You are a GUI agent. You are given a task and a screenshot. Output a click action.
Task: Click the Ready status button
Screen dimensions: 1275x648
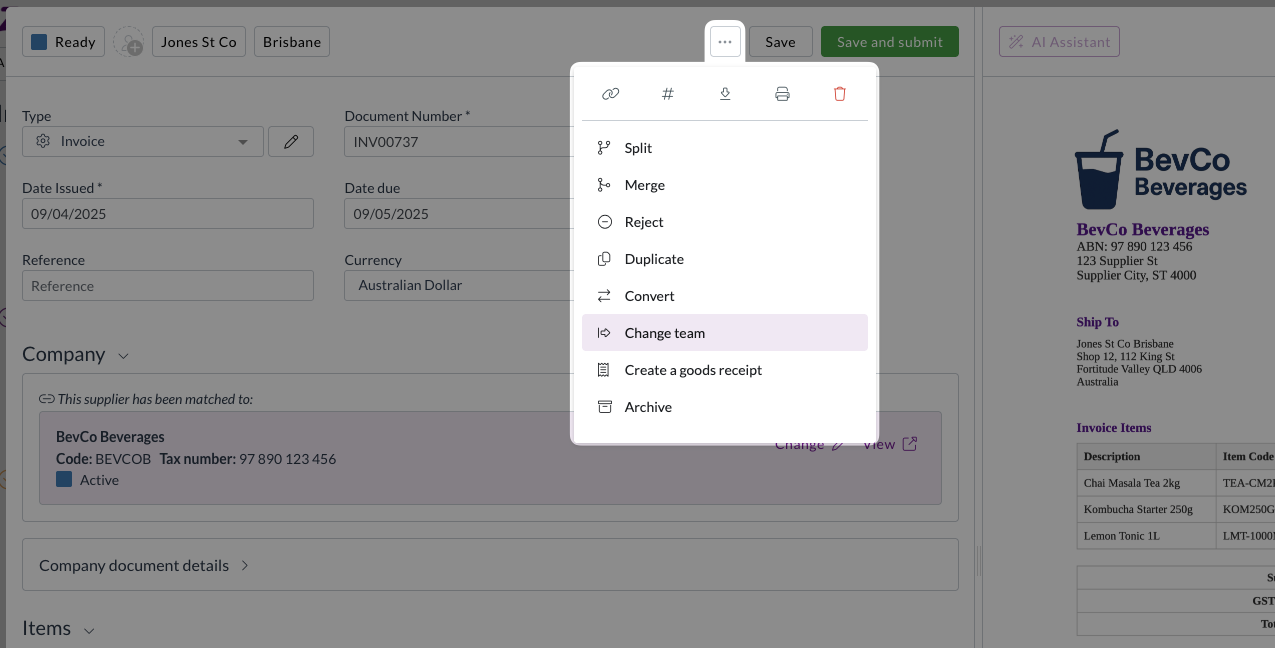click(63, 42)
